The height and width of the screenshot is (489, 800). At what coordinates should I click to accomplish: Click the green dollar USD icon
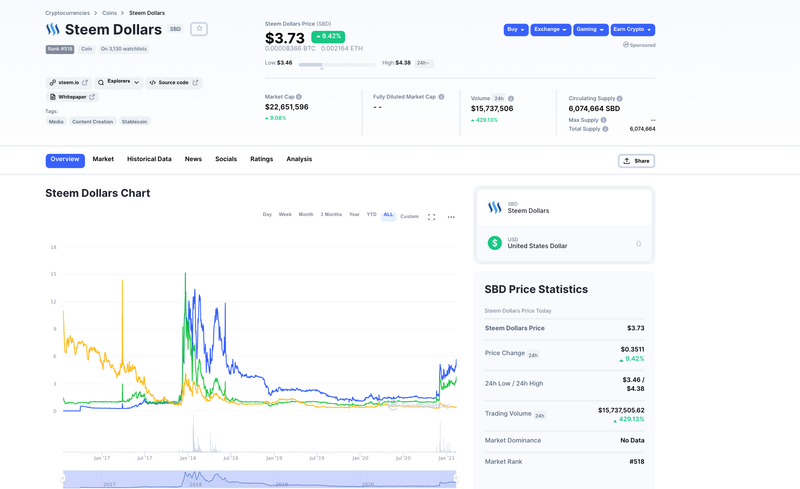click(494, 243)
